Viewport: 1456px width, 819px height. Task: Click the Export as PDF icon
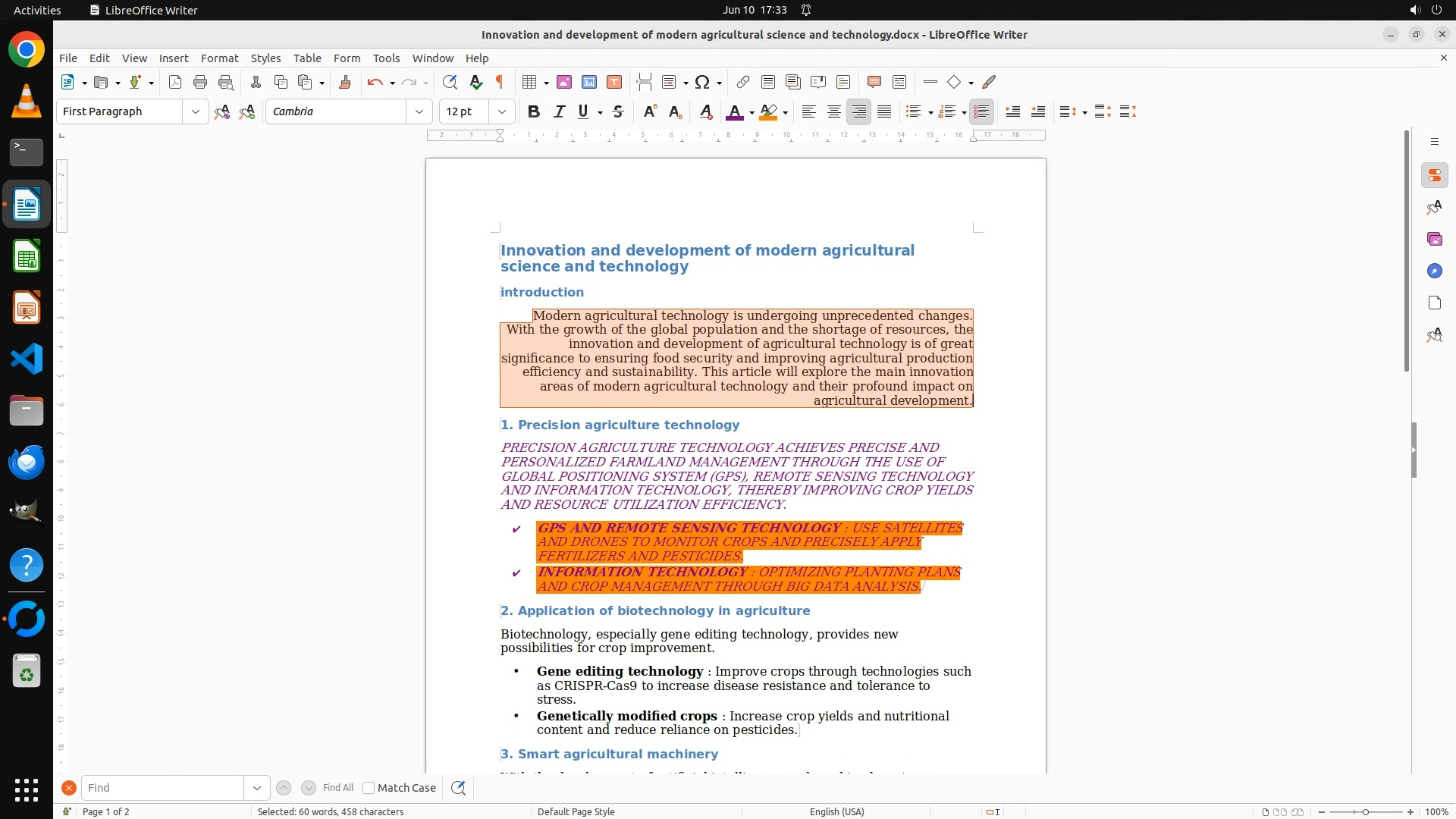coord(175,83)
